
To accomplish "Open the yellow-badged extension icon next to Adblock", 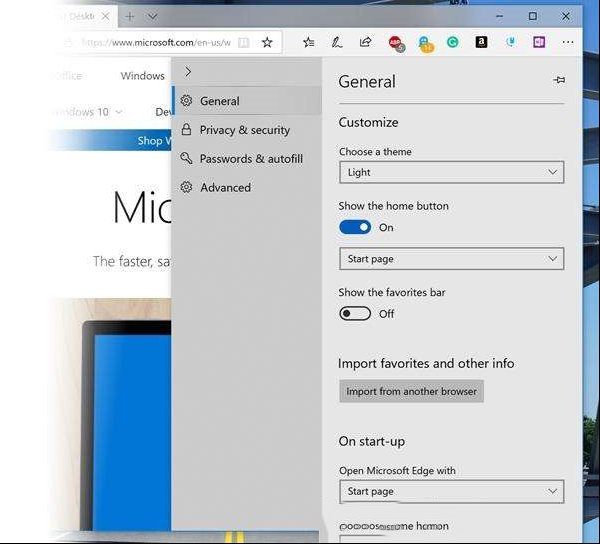I will coord(425,44).
